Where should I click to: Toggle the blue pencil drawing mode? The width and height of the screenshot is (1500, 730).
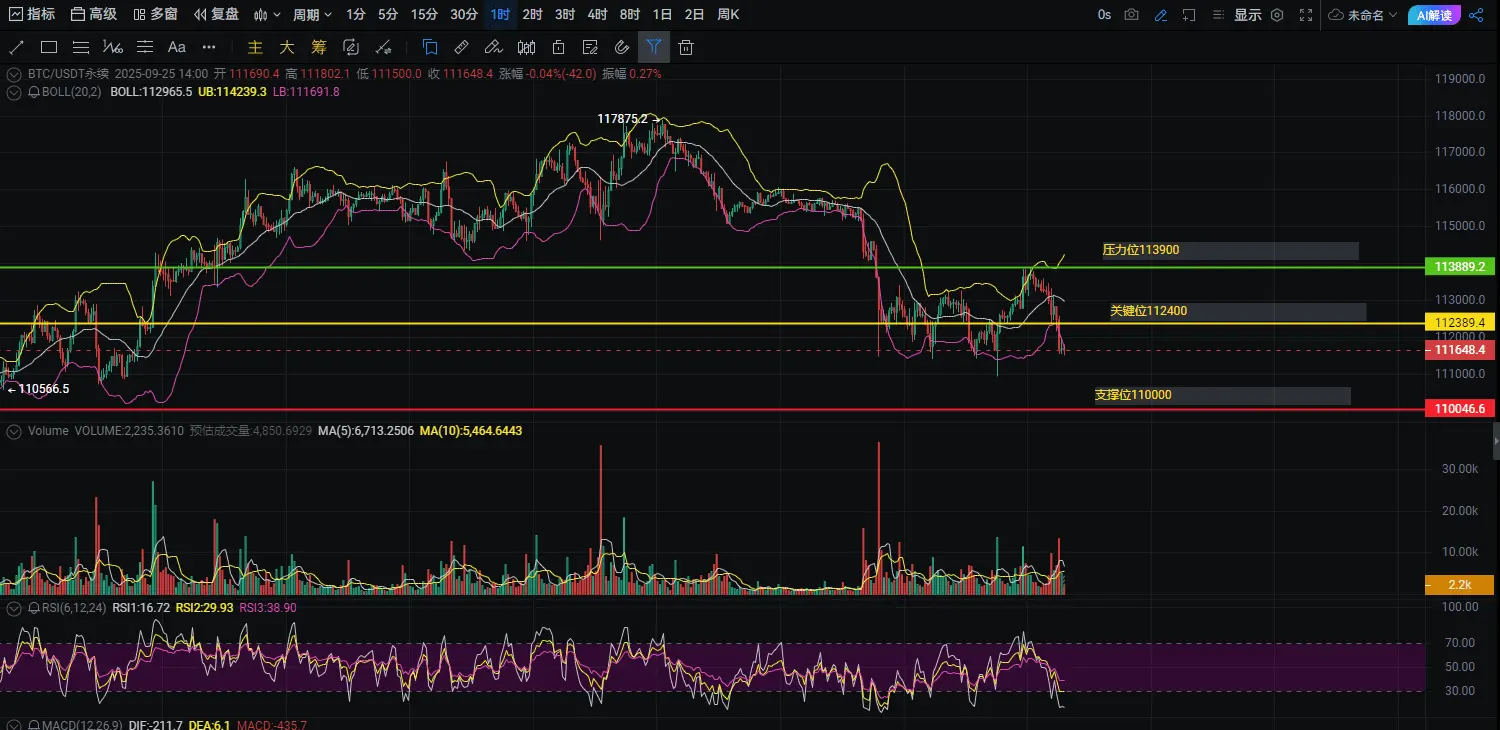(x=1161, y=14)
